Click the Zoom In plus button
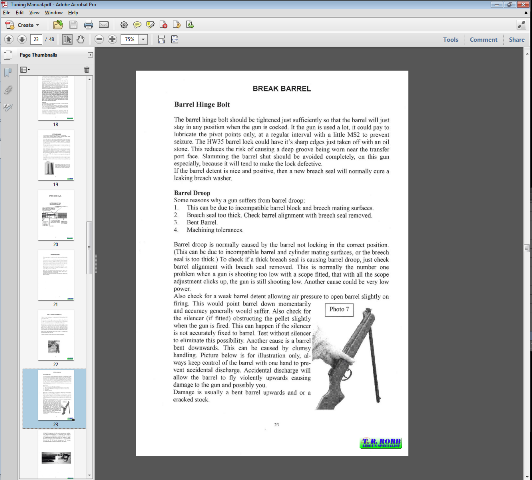 point(112,39)
